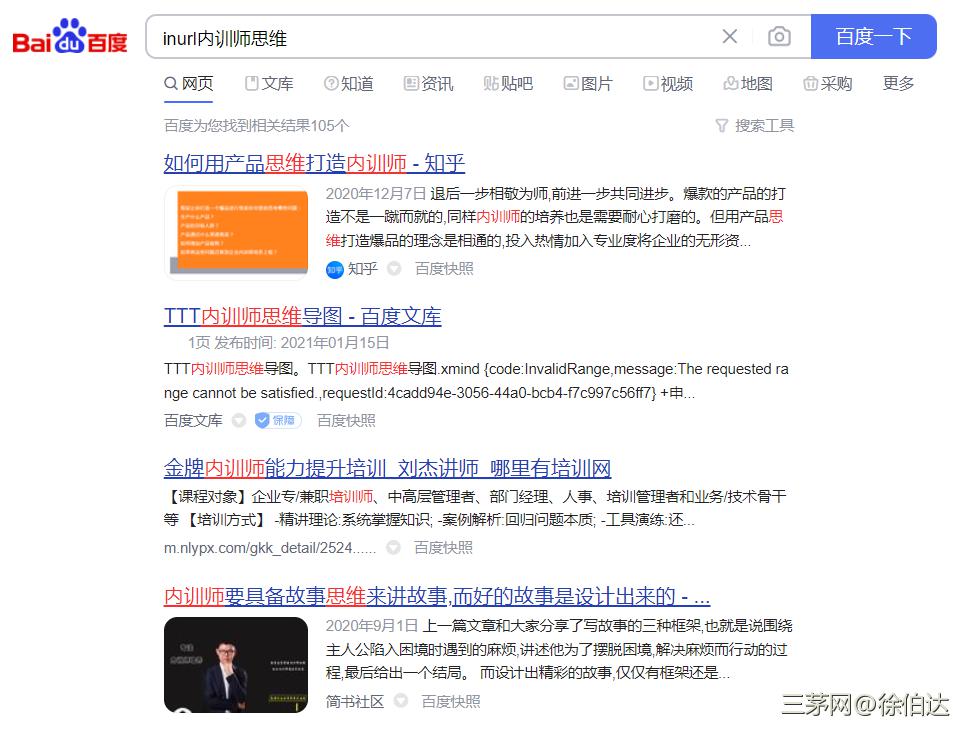Select the 网页 tab
This screenshot has width=953, height=737.
point(189,84)
